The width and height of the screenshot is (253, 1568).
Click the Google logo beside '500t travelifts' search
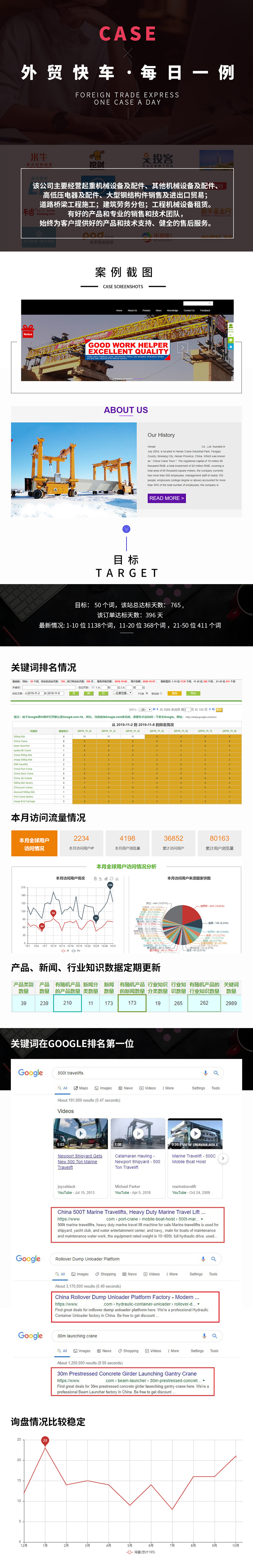pos(30,1073)
